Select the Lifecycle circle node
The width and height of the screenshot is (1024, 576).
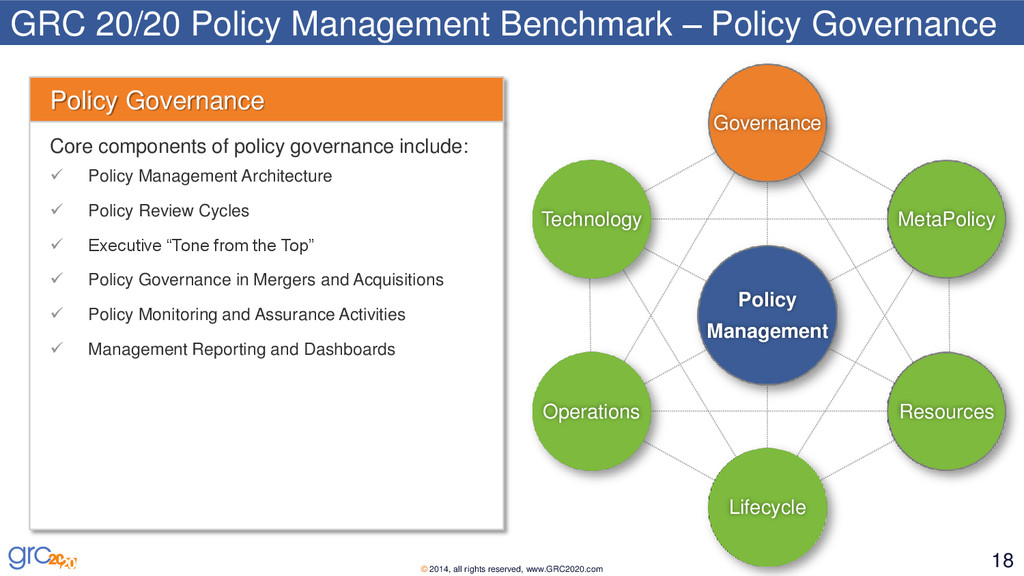pos(767,507)
